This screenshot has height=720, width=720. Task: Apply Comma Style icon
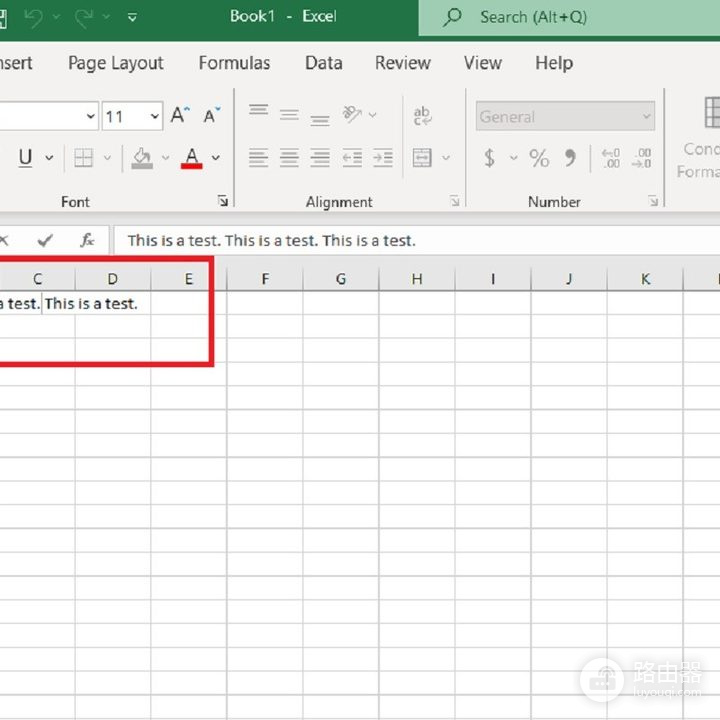point(570,158)
